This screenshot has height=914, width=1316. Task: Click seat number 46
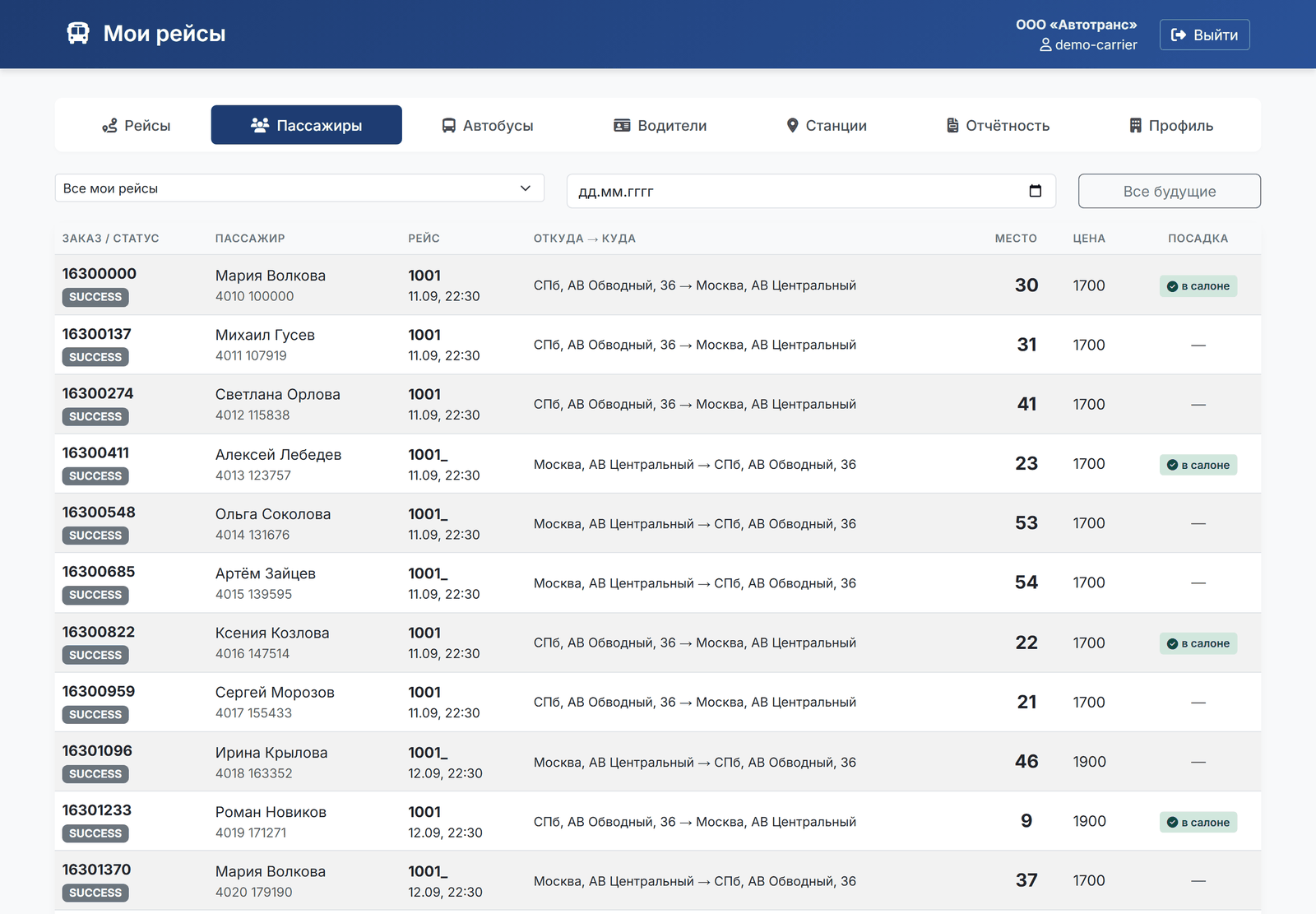pos(1026,762)
